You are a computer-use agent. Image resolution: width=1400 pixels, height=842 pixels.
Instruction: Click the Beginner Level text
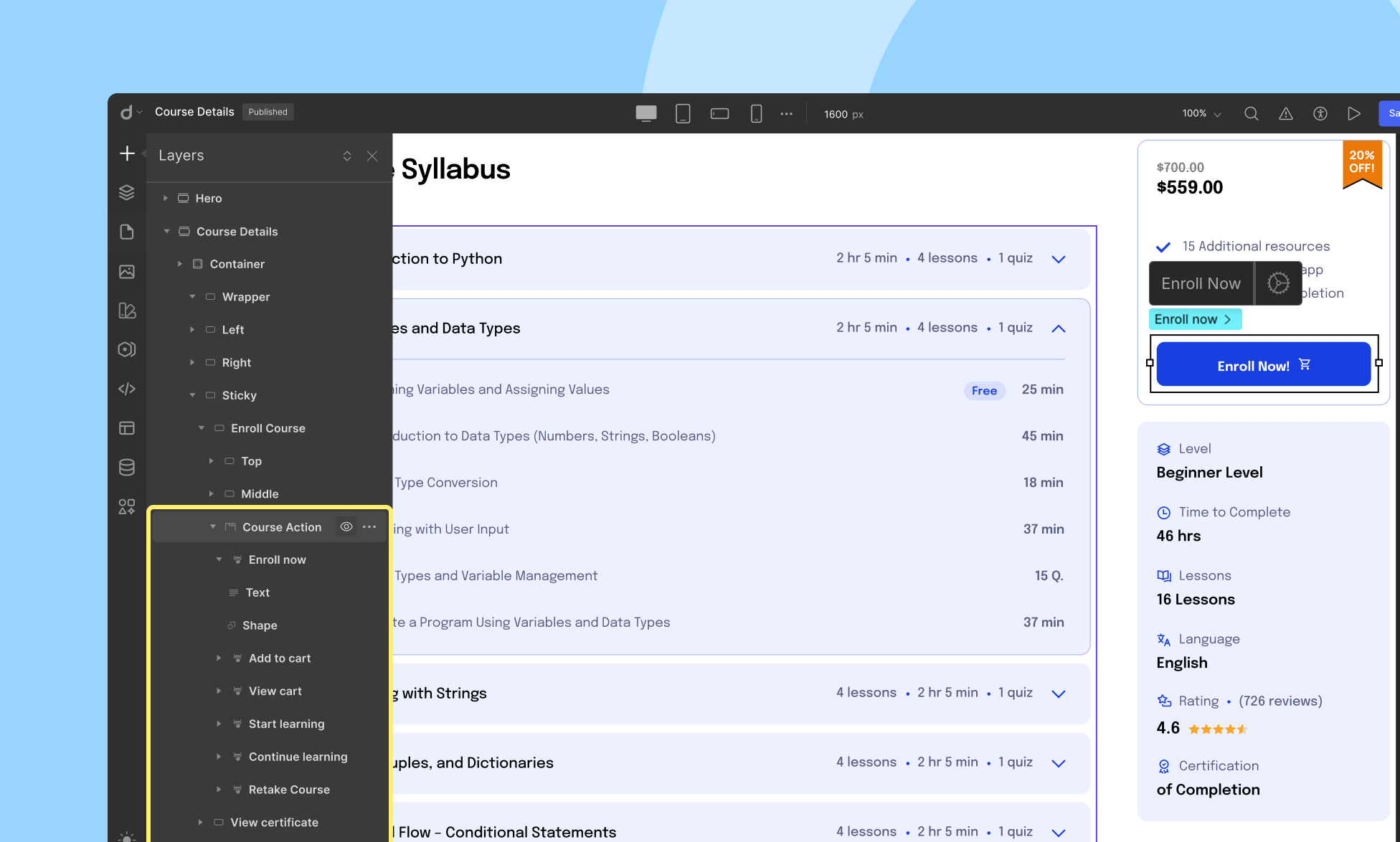coord(1209,473)
